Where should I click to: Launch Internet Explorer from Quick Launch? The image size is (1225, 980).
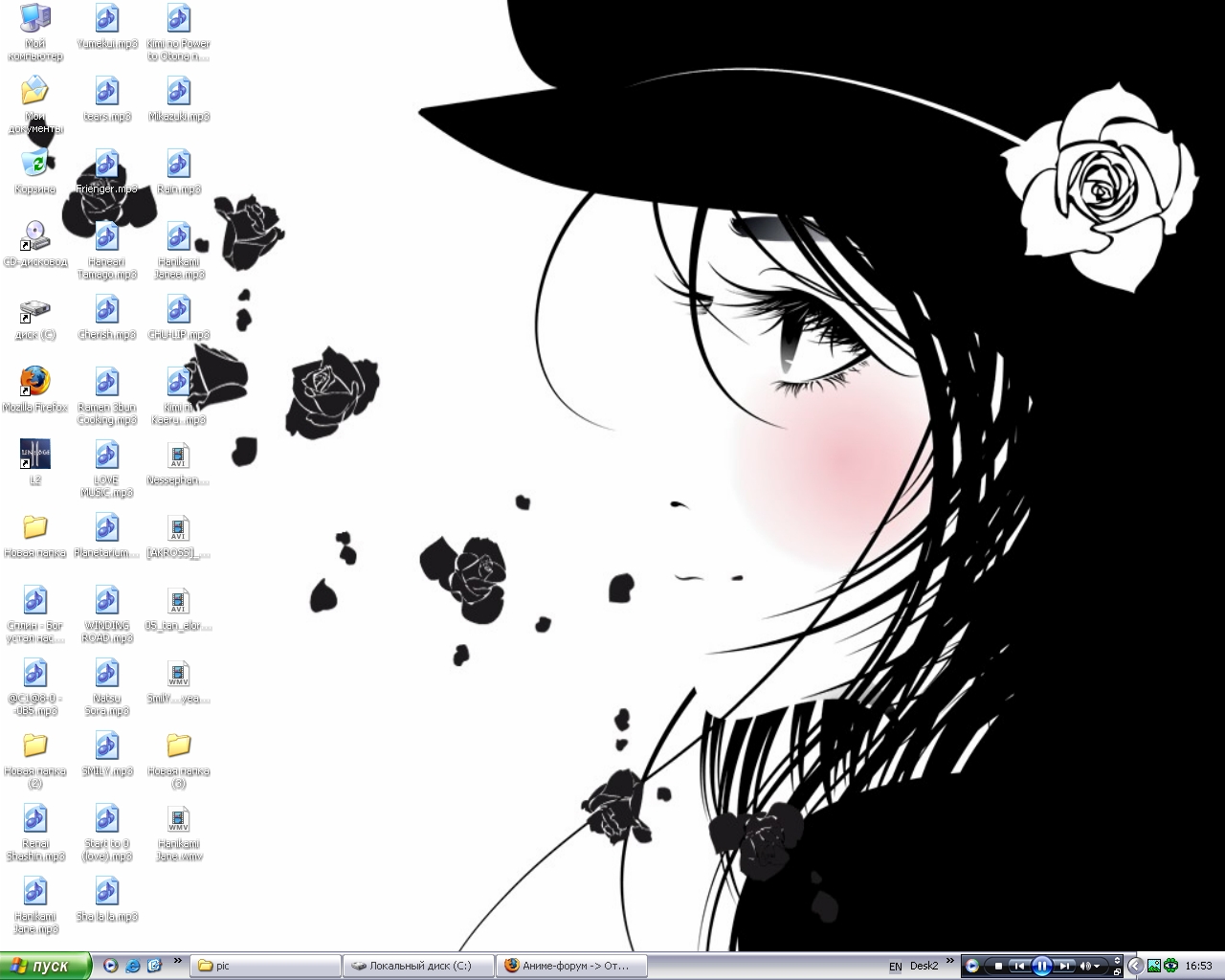click(x=133, y=966)
